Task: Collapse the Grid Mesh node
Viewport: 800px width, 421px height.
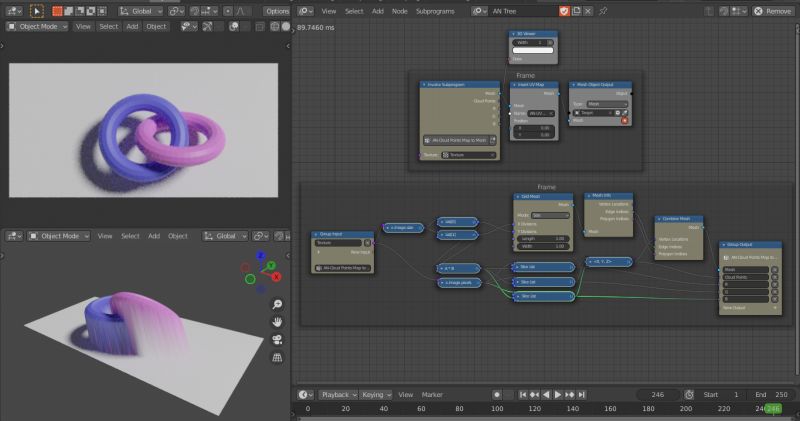Action: pos(517,196)
